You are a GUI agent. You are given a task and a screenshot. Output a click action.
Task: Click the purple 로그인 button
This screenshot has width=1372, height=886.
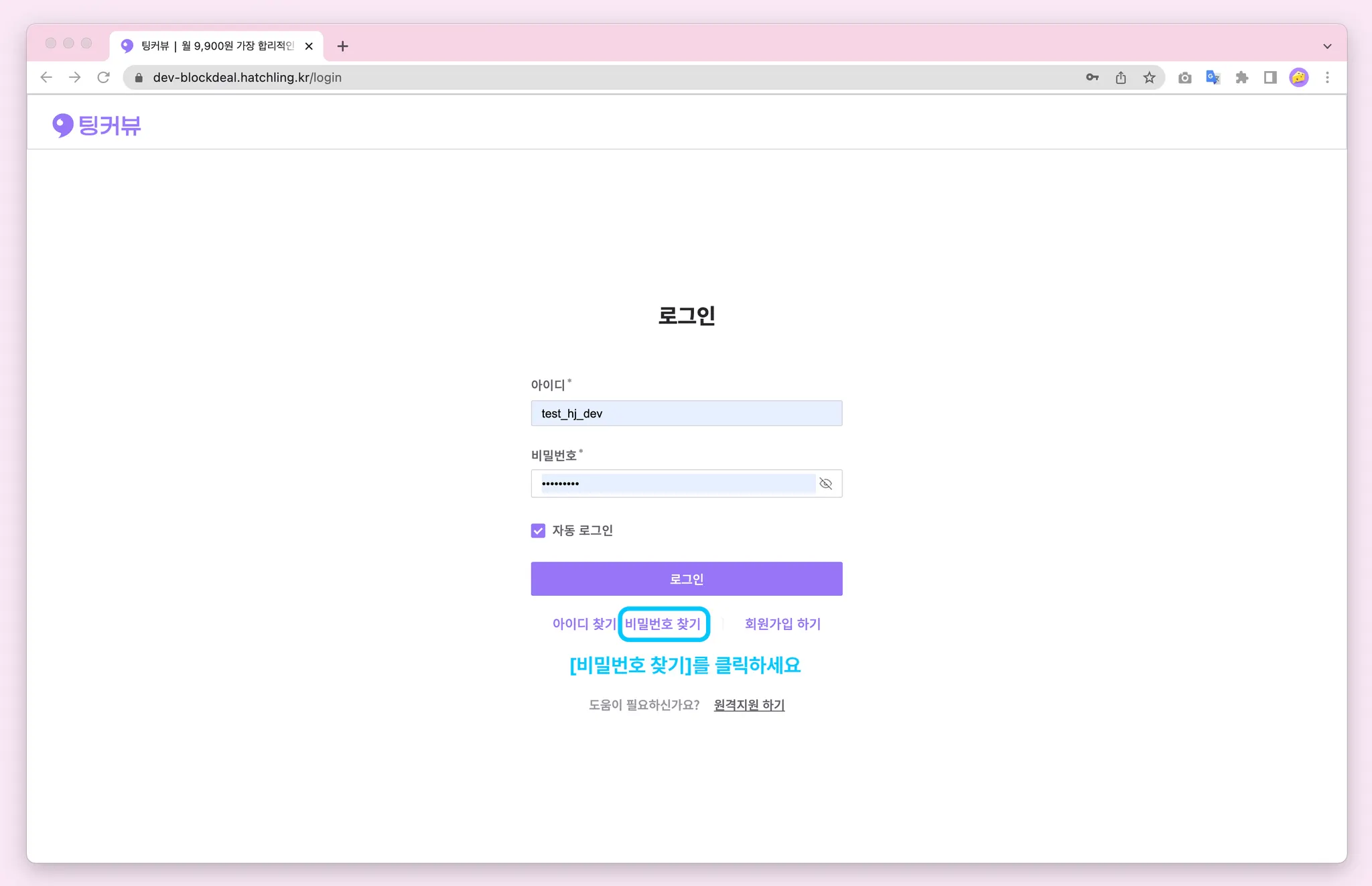pos(686,579)
